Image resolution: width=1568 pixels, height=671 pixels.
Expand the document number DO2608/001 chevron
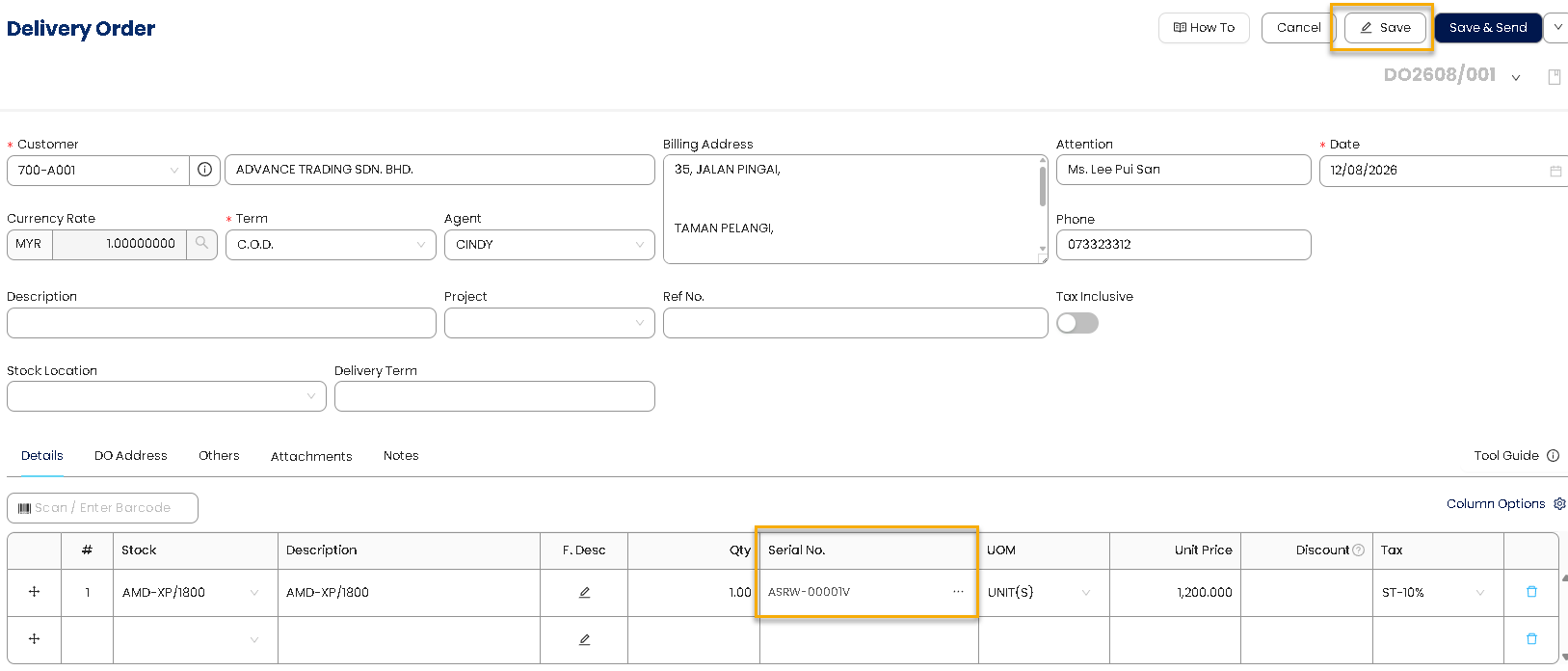[x=1516, y=78]
